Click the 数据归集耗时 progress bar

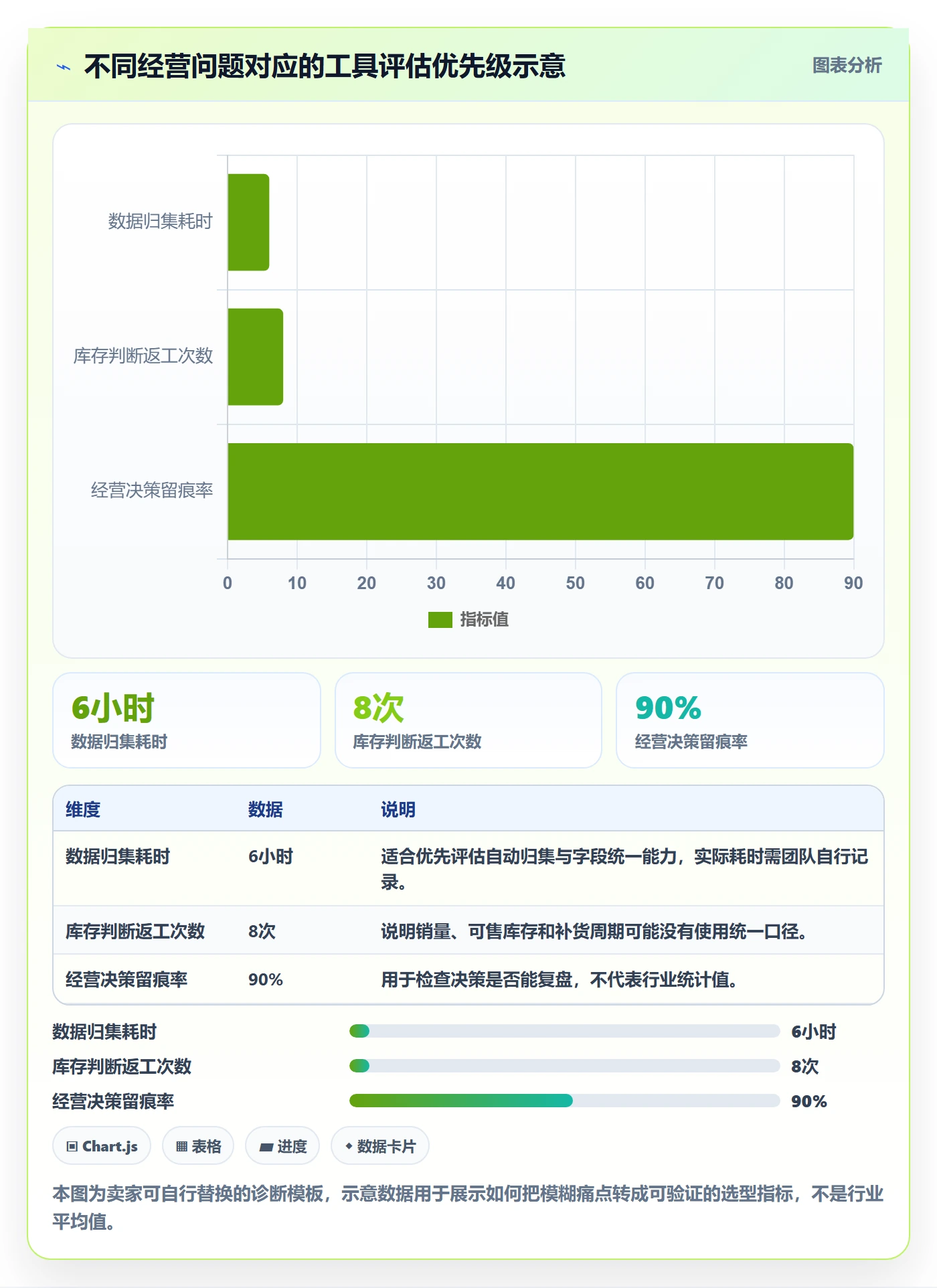(x=565, y=1031)
